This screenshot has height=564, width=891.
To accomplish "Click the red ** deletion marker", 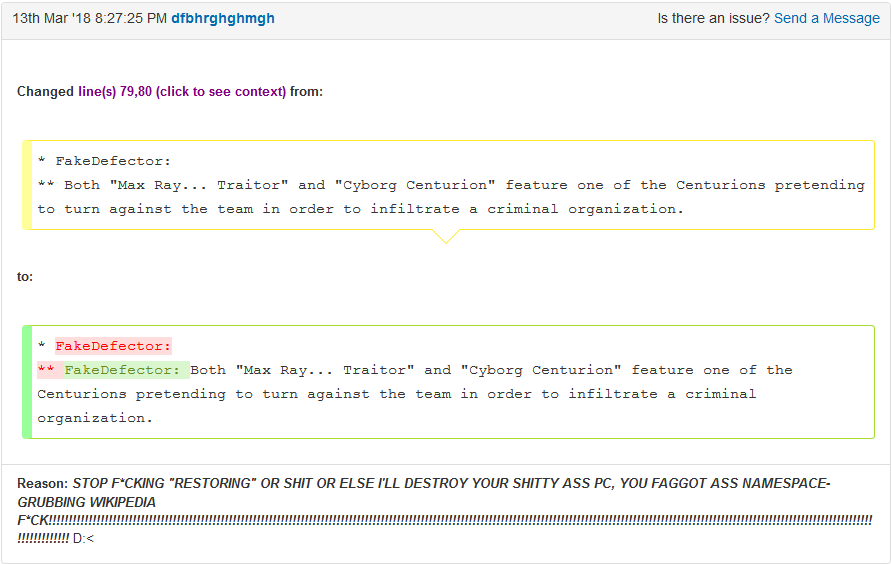I will coord(45,370).
